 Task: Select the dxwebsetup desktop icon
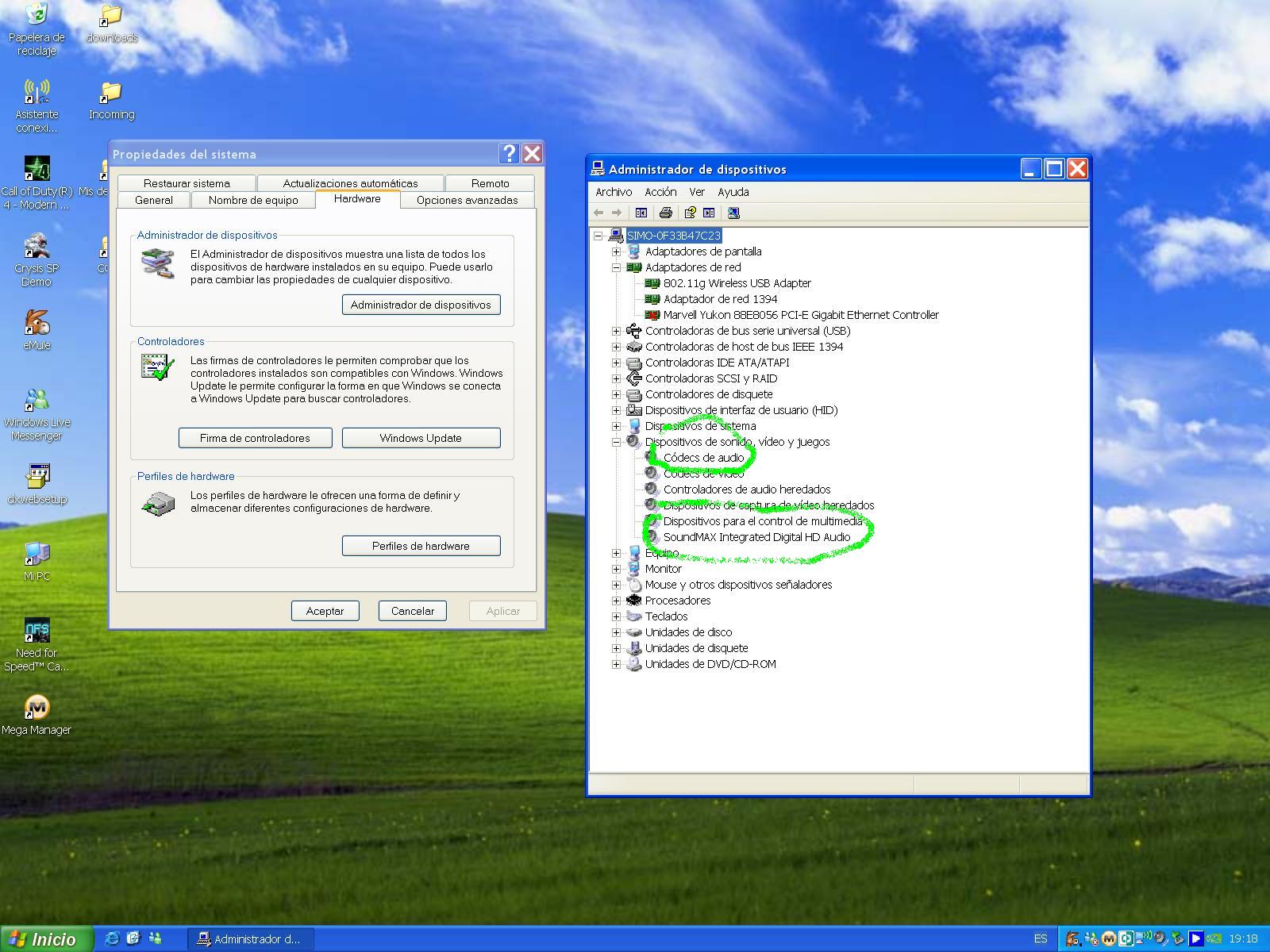(37, 485)
